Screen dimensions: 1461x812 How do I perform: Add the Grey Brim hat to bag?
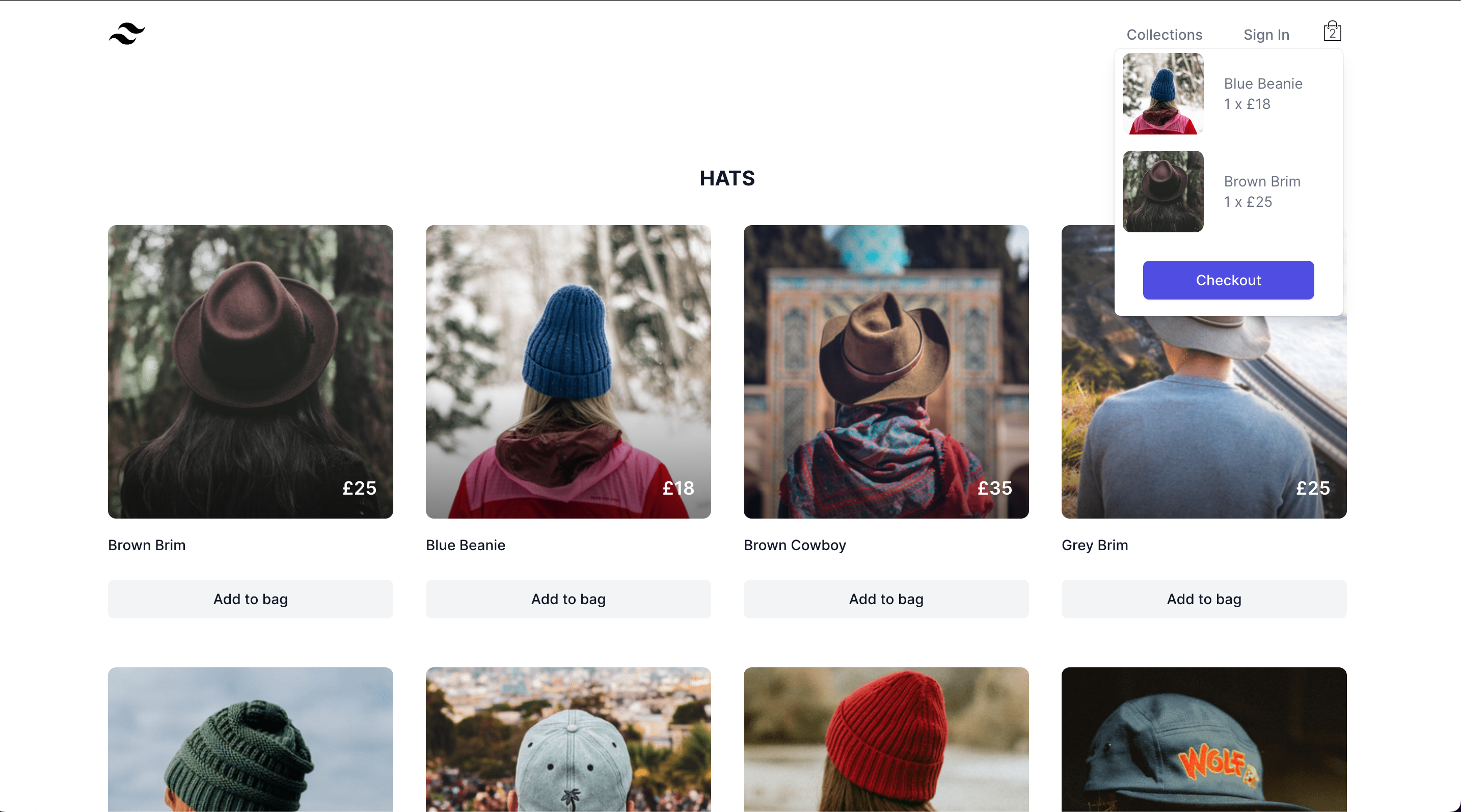click(x=1204, y=599)
